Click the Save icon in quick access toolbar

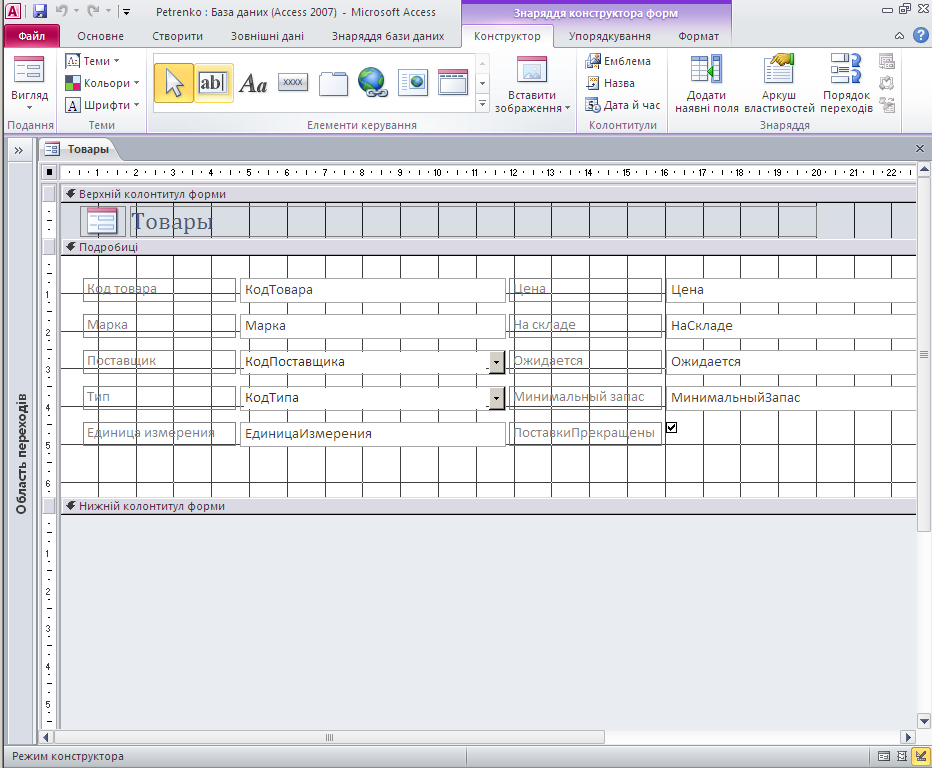[x=40, y=11]
